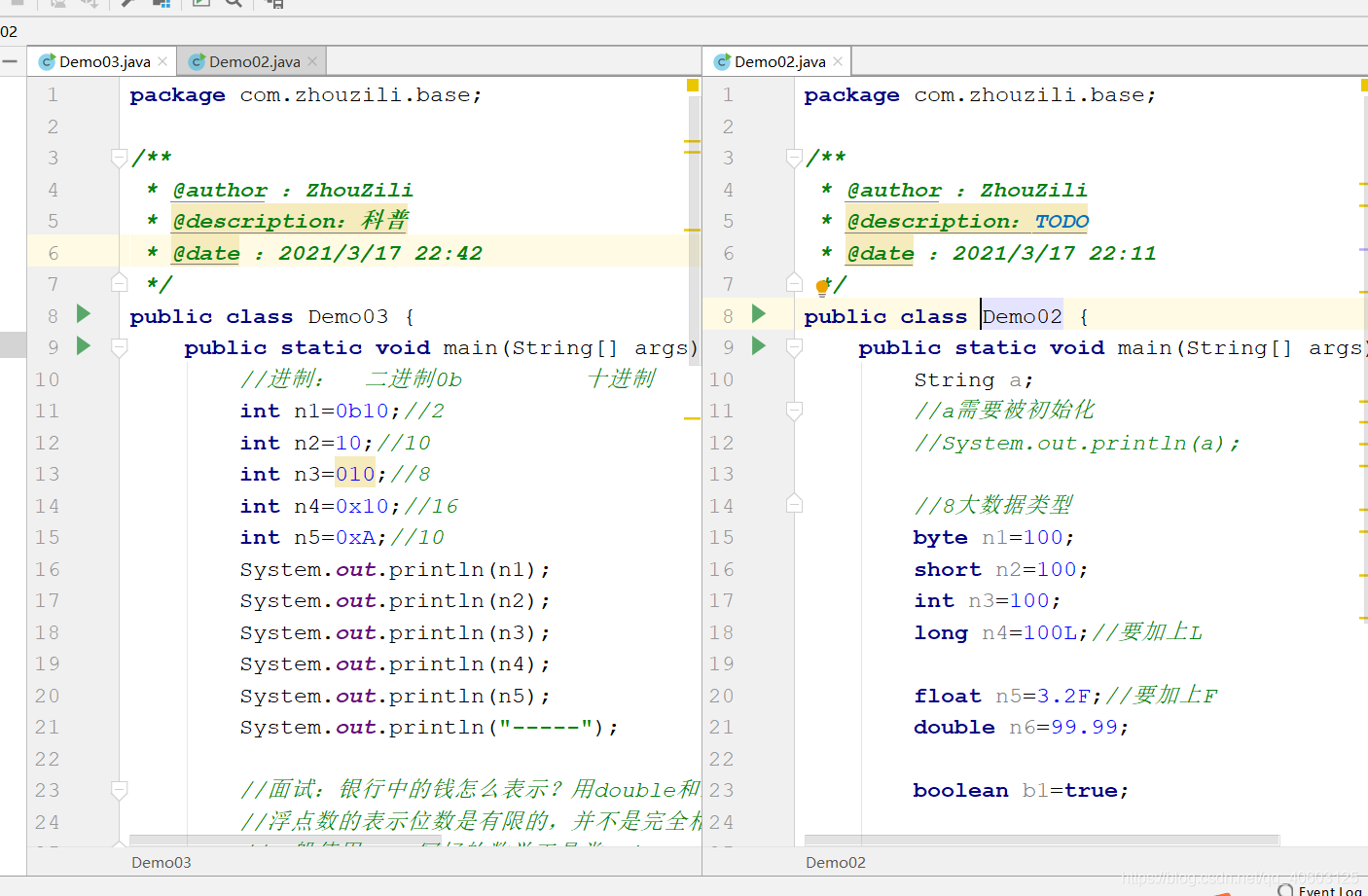Image resolution: width=1368 pixels, height=896 pixels.
Task: Click package statement in Demo03 editor
Action: click(x=306, y=94)
